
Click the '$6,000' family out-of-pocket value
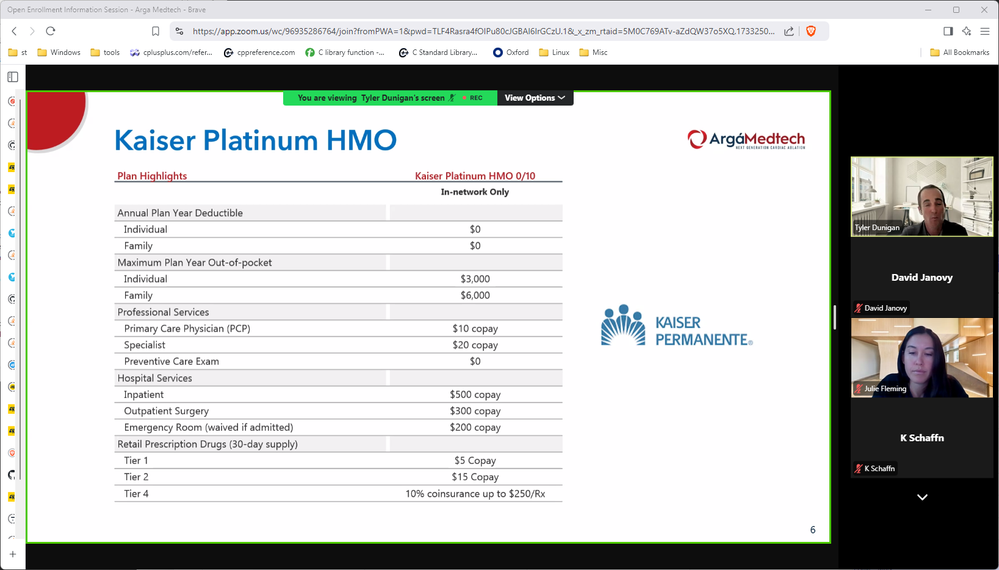tap(475, 296)
